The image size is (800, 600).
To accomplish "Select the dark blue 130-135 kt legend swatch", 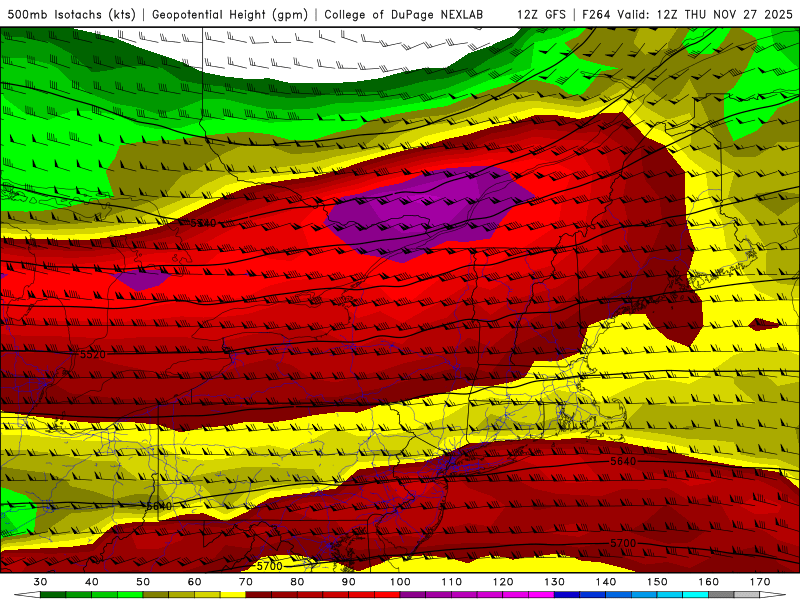I will [567, 595].
